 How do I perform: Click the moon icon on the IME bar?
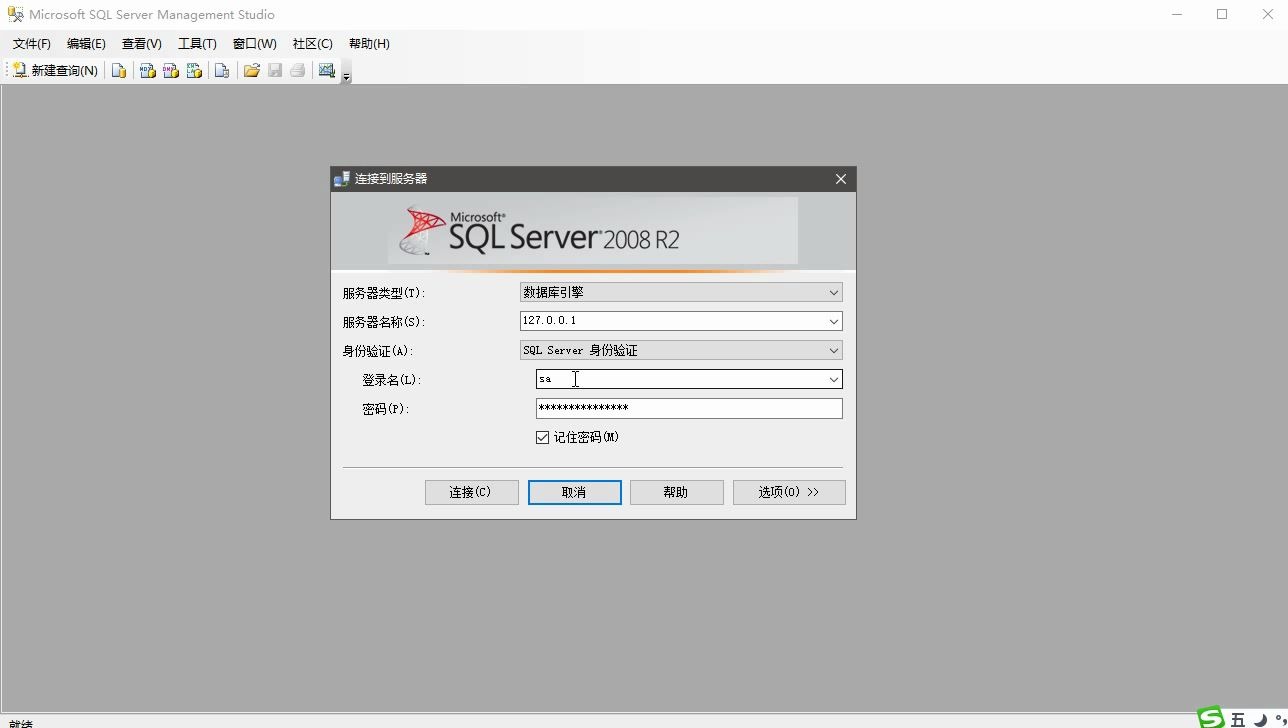pos(1260,720)
